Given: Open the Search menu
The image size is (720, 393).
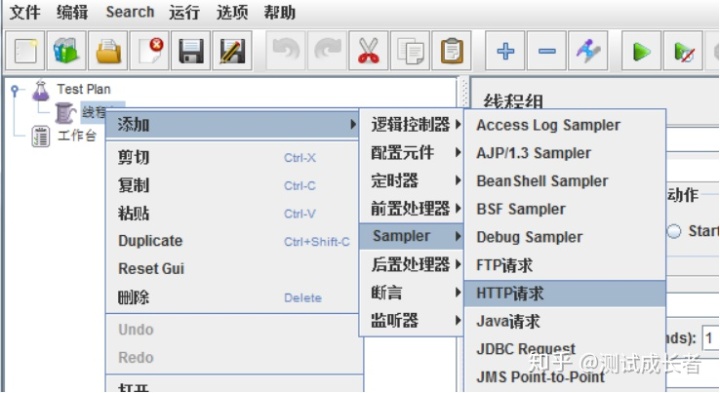Looking at the screenshot, I should [130, 12].
